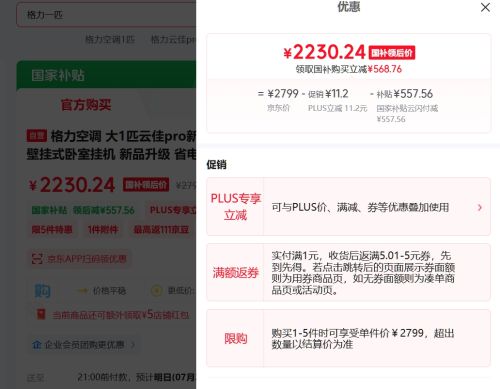Open 企业会员团购更优惠 link
This screenshot has height=389, width=500.
pyautogui.click(x=84, y=344)
